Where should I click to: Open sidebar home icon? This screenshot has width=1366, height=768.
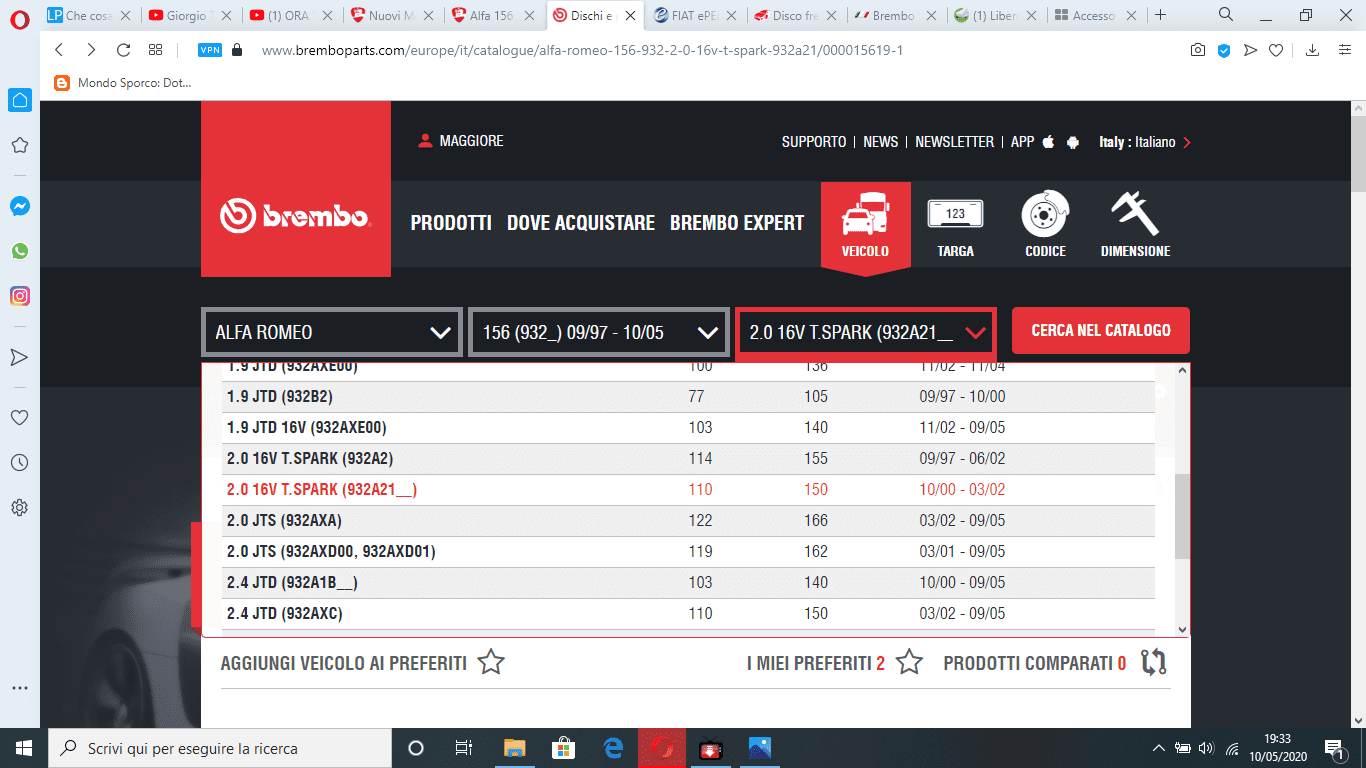coord(19,100)
